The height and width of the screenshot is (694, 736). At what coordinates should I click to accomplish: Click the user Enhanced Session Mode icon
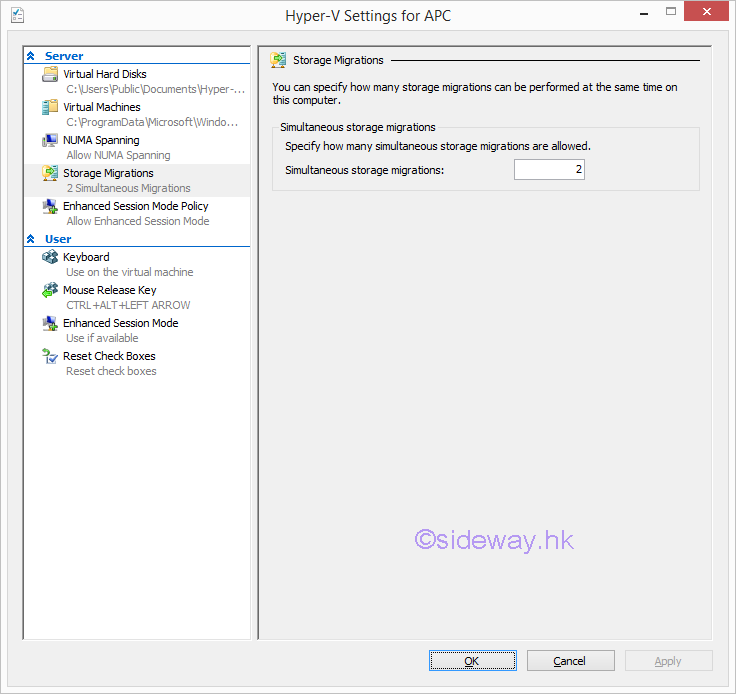tap(50, 323)
